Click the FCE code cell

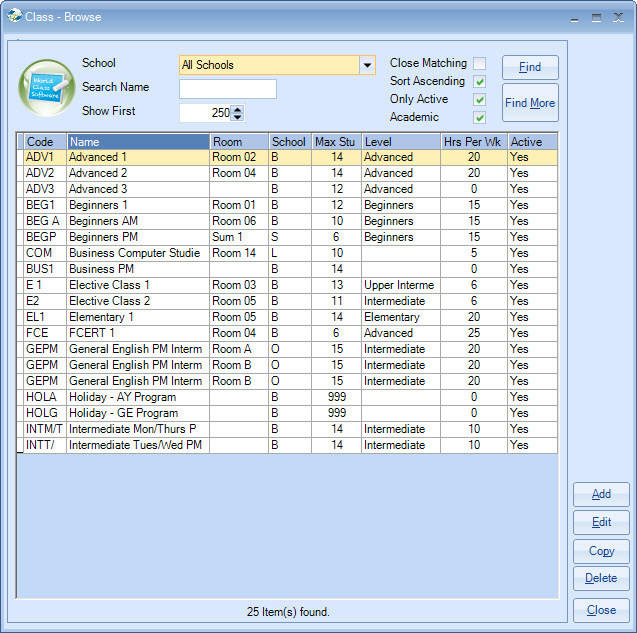pyautogui.click(x=45, y=333)
